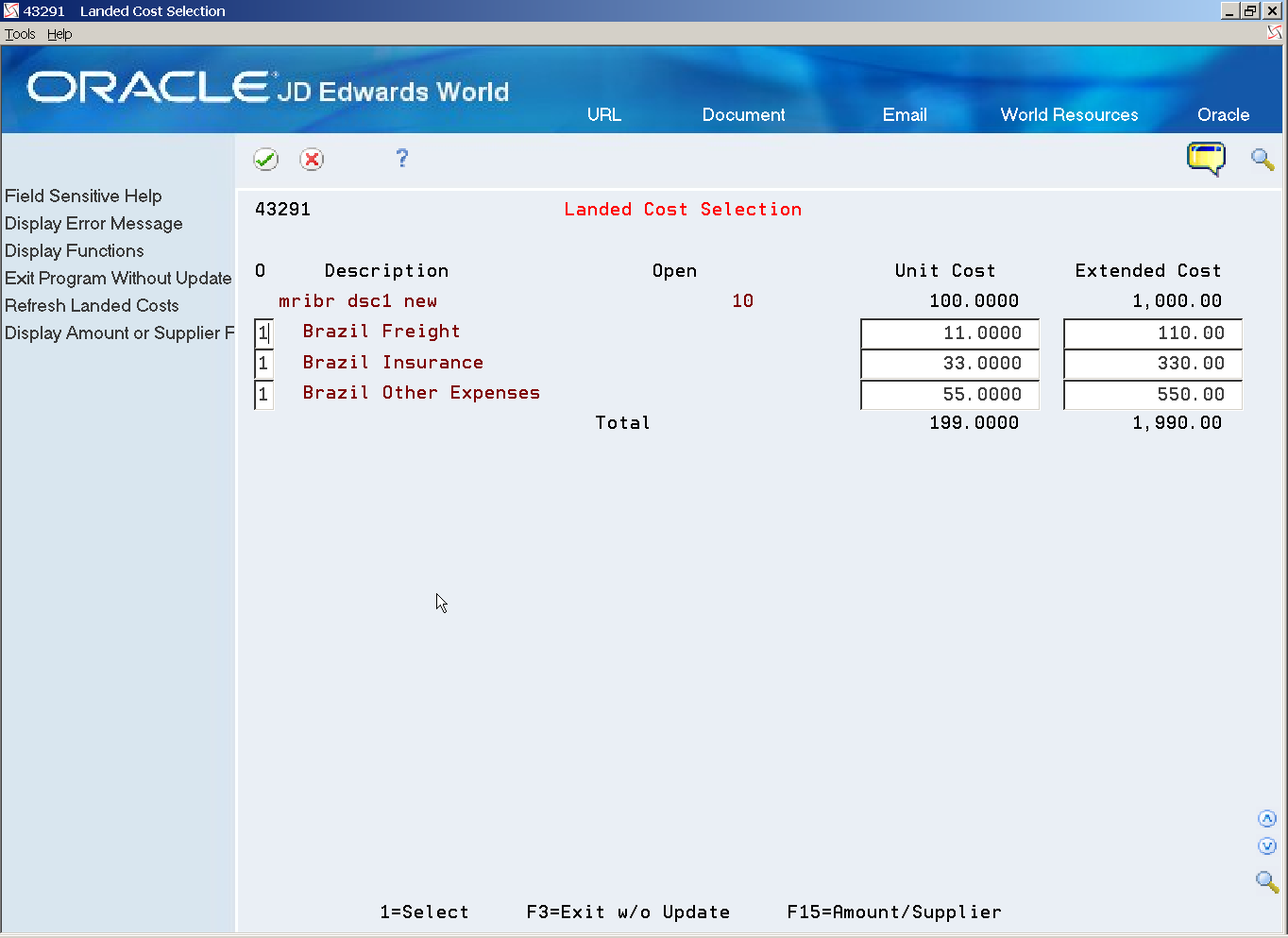Click the Brazil Freight unit cost field
The width and height of the screenshot is (1288, 938).
tap(950, 333)
